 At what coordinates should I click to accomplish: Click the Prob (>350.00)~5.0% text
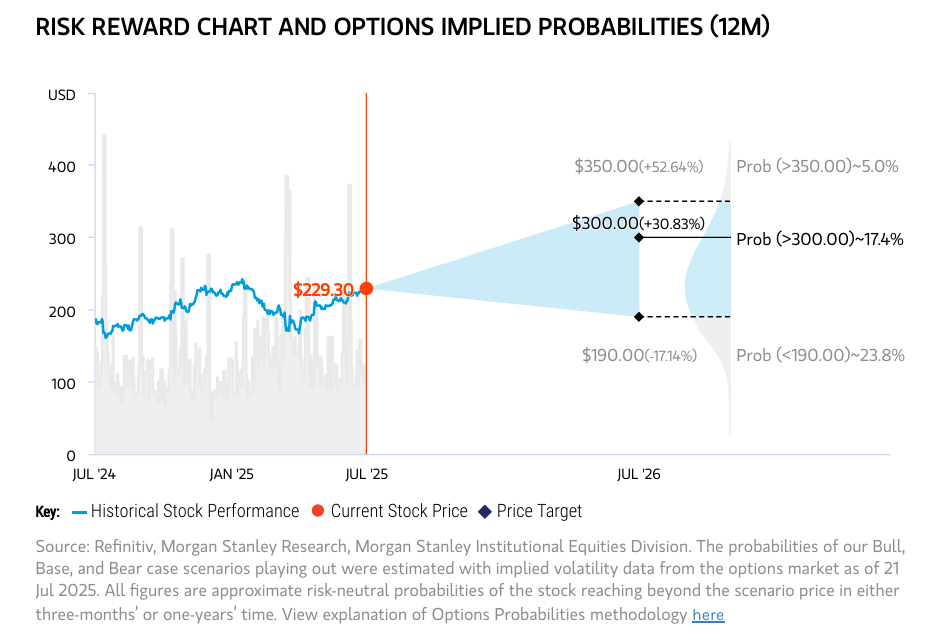coord(817,166)
